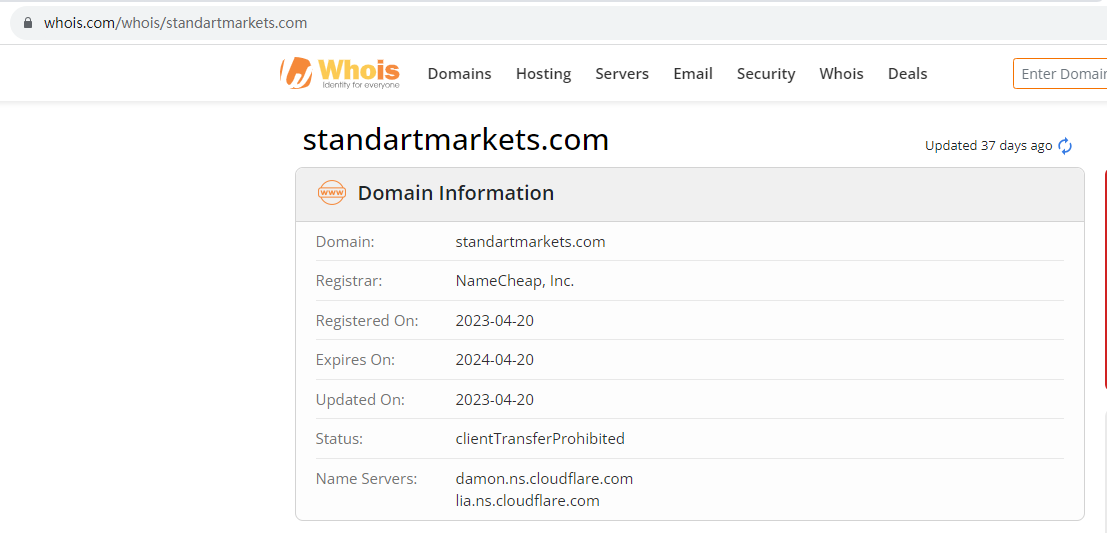Click the Name Servers: label

click(366, 479)
